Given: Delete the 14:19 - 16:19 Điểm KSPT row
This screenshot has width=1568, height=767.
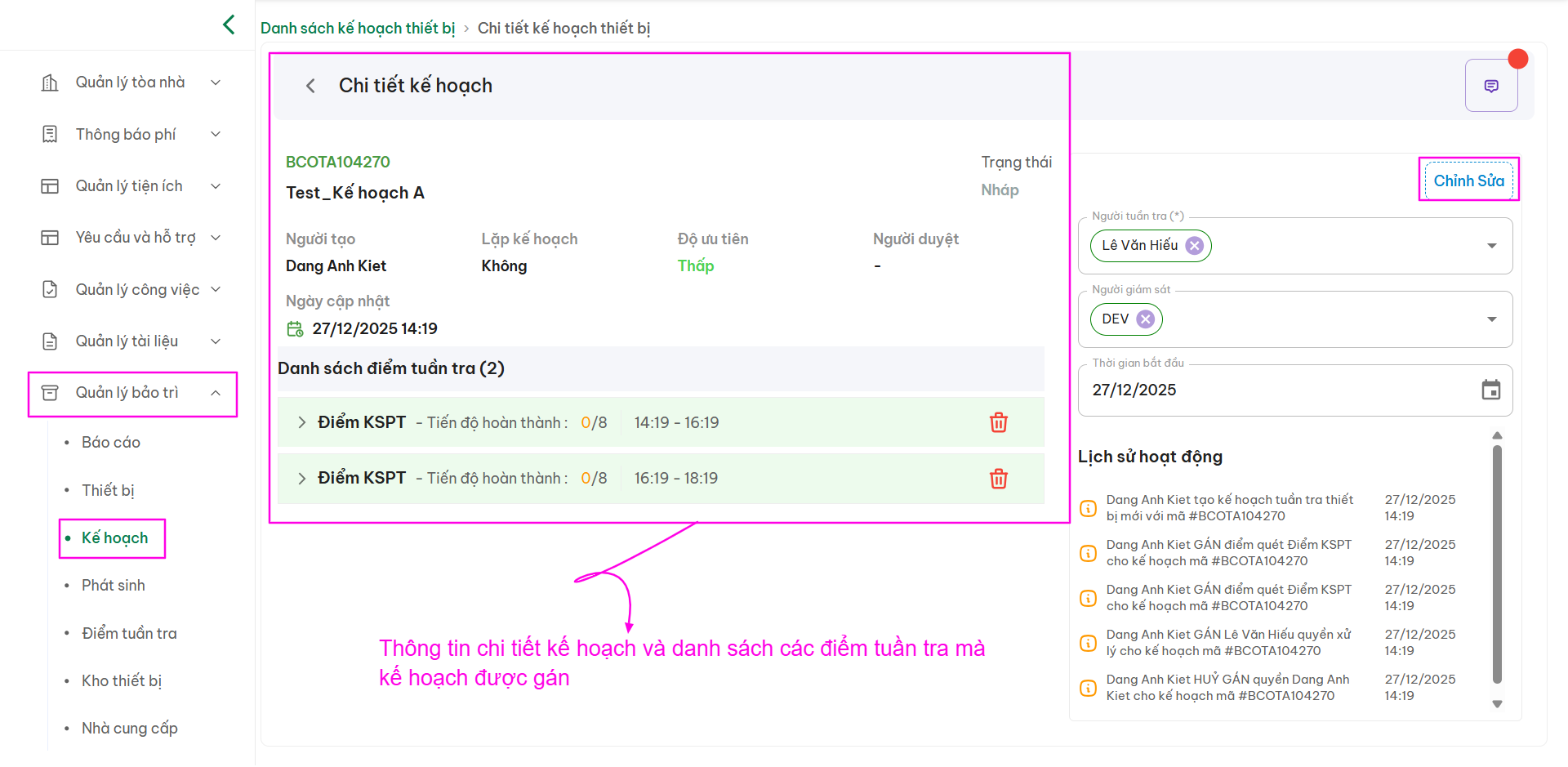Looking at the screenshot, I should pos(998,422).
